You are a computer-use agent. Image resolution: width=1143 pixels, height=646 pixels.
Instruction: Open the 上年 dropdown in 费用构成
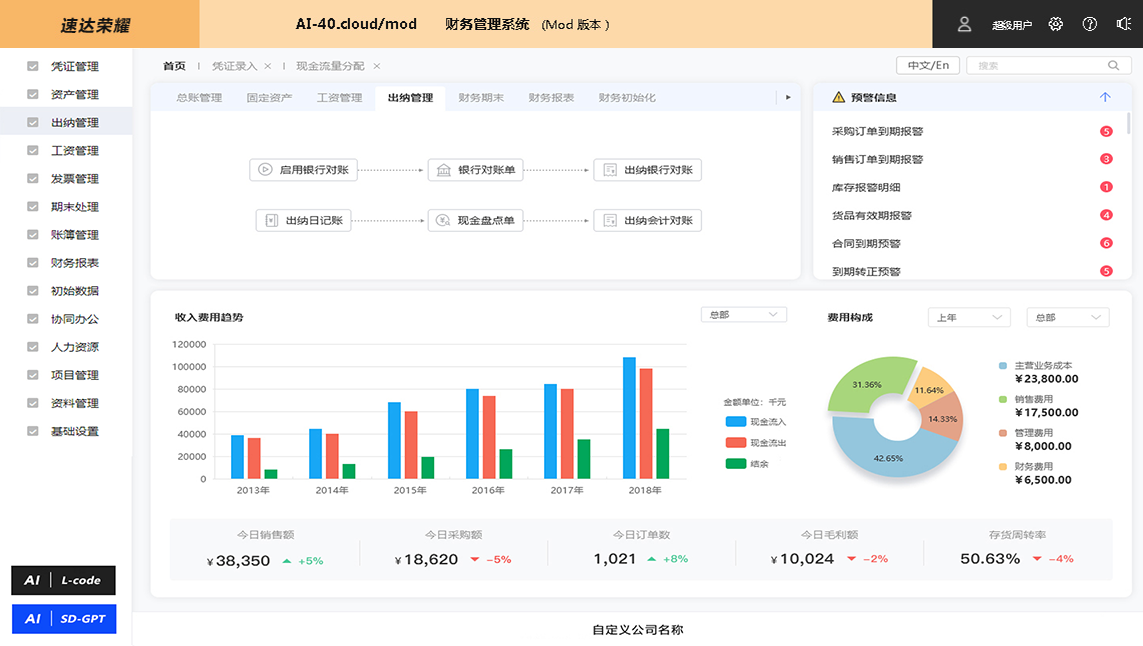point(969,317)
